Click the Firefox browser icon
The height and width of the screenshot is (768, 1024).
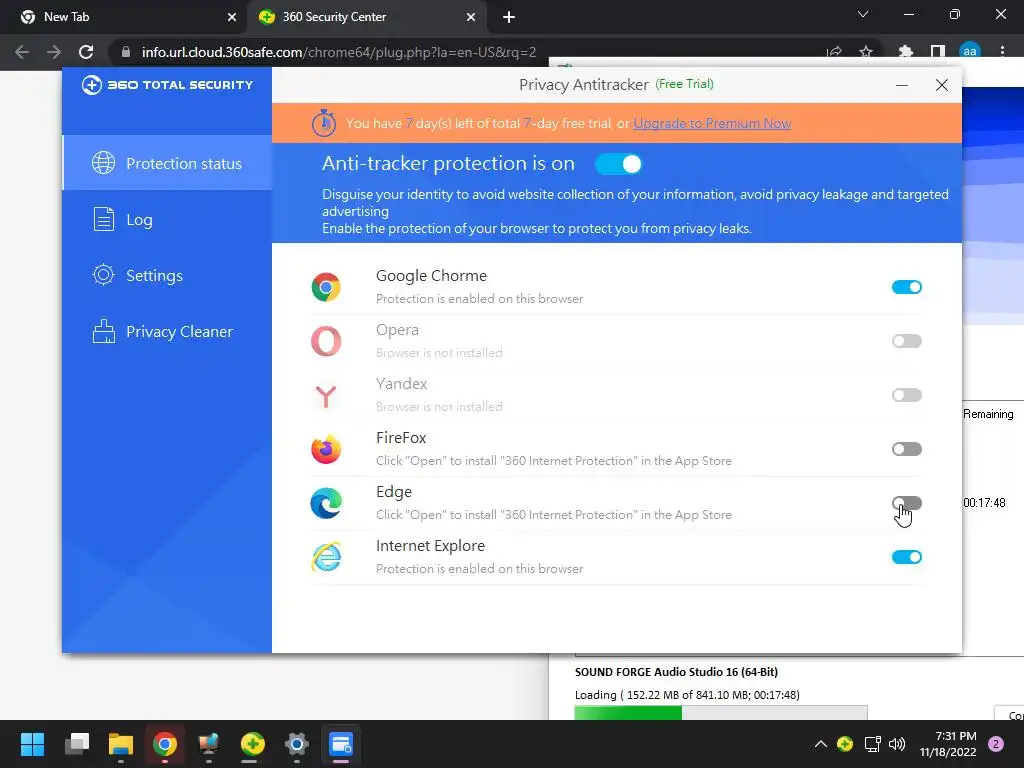pyautogui.click(x=326, y=449)
